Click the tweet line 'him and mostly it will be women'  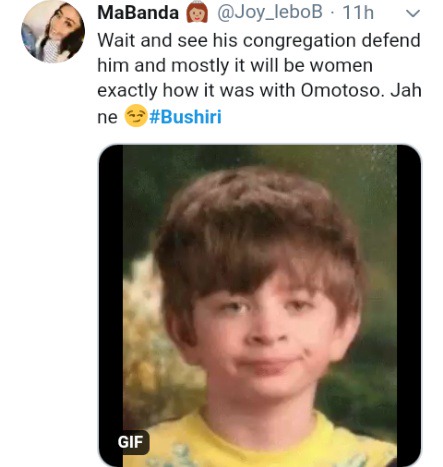click(x=235, y=66)
